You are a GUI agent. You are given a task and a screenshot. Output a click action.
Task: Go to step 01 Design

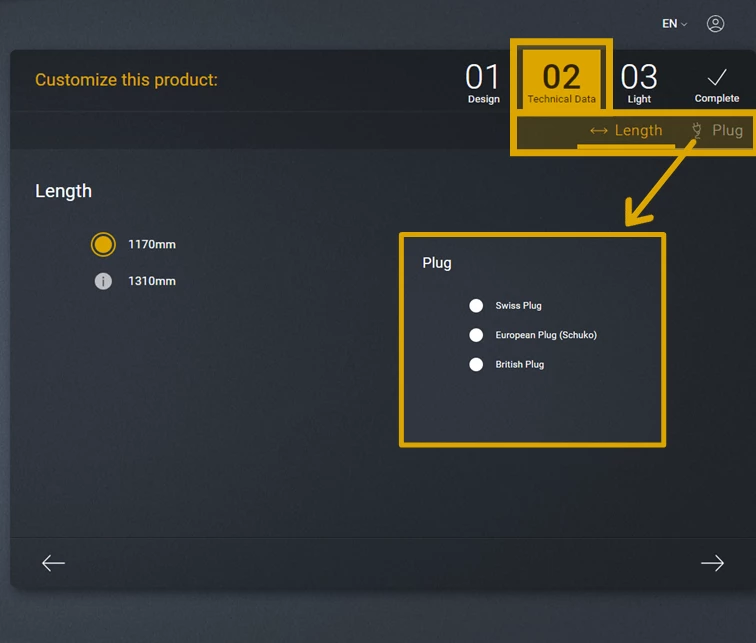[x=483, y=82]
